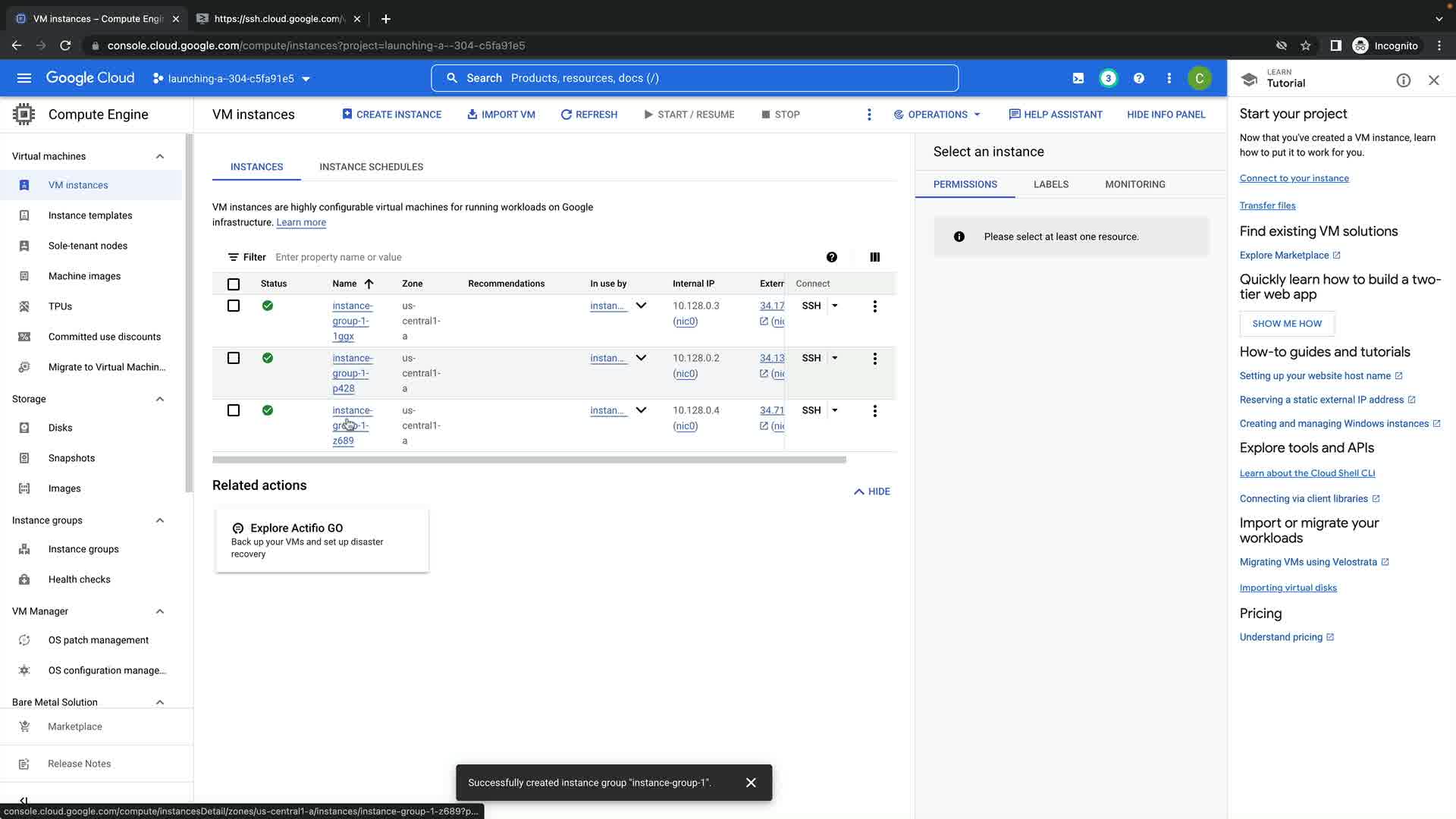
Task: Open the SSH dropdown arrow, first row
Action: (835, 306)
